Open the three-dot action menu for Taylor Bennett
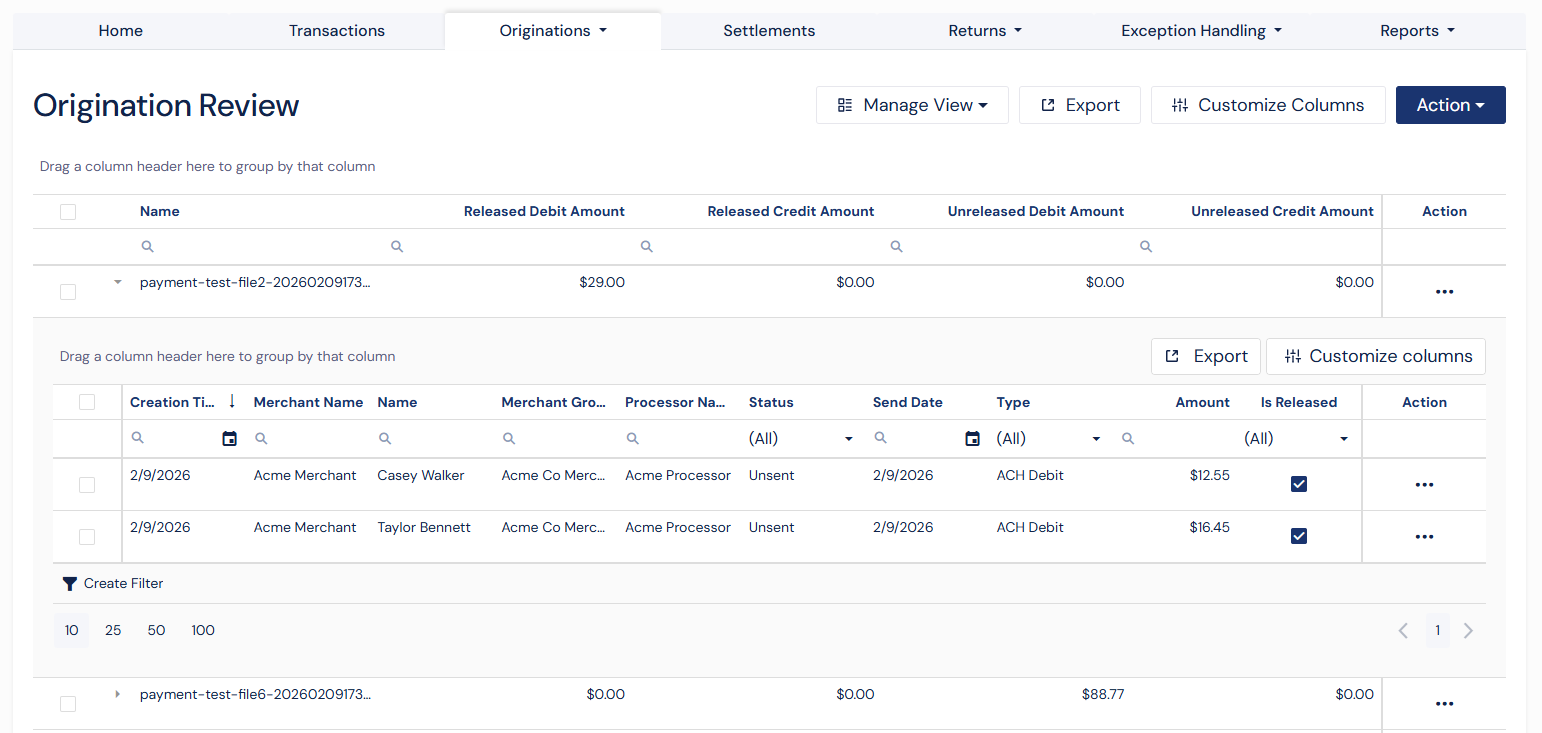 tap(1424, 537)
